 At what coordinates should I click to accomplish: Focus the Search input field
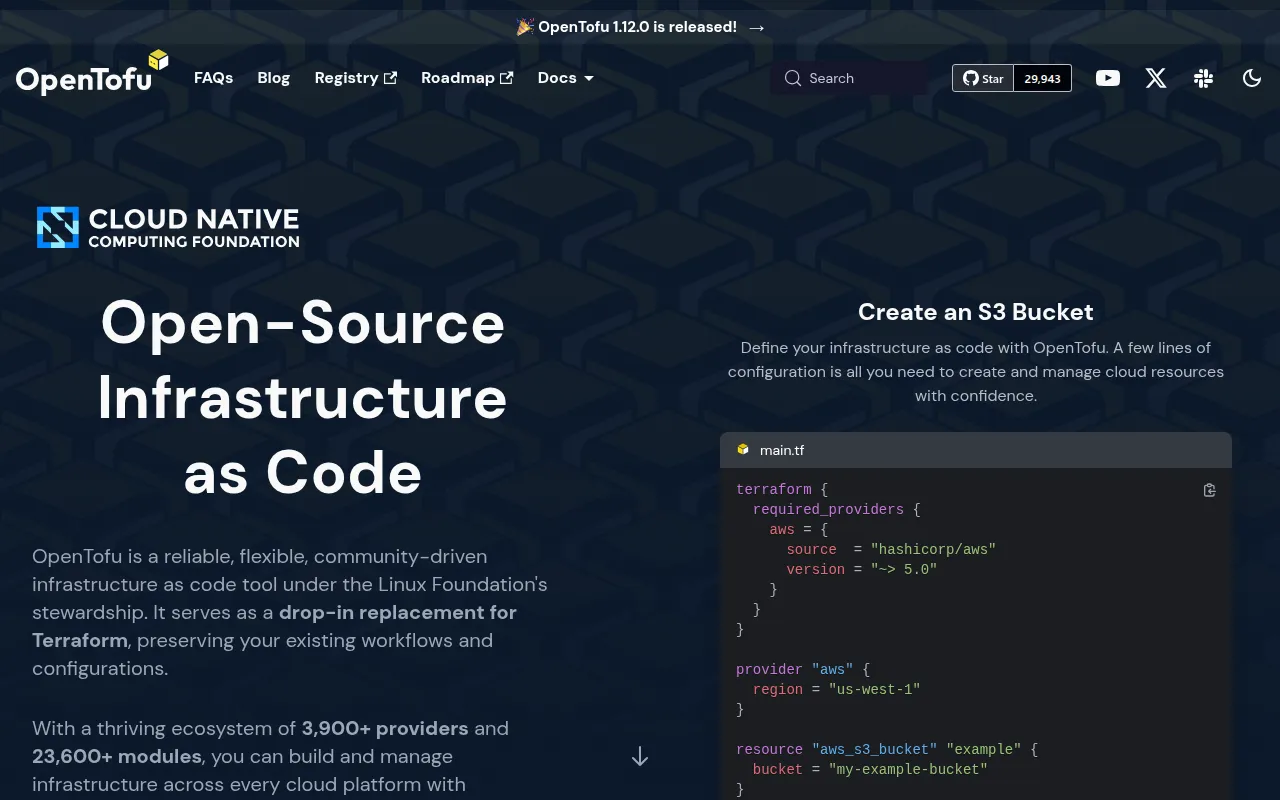849,78
